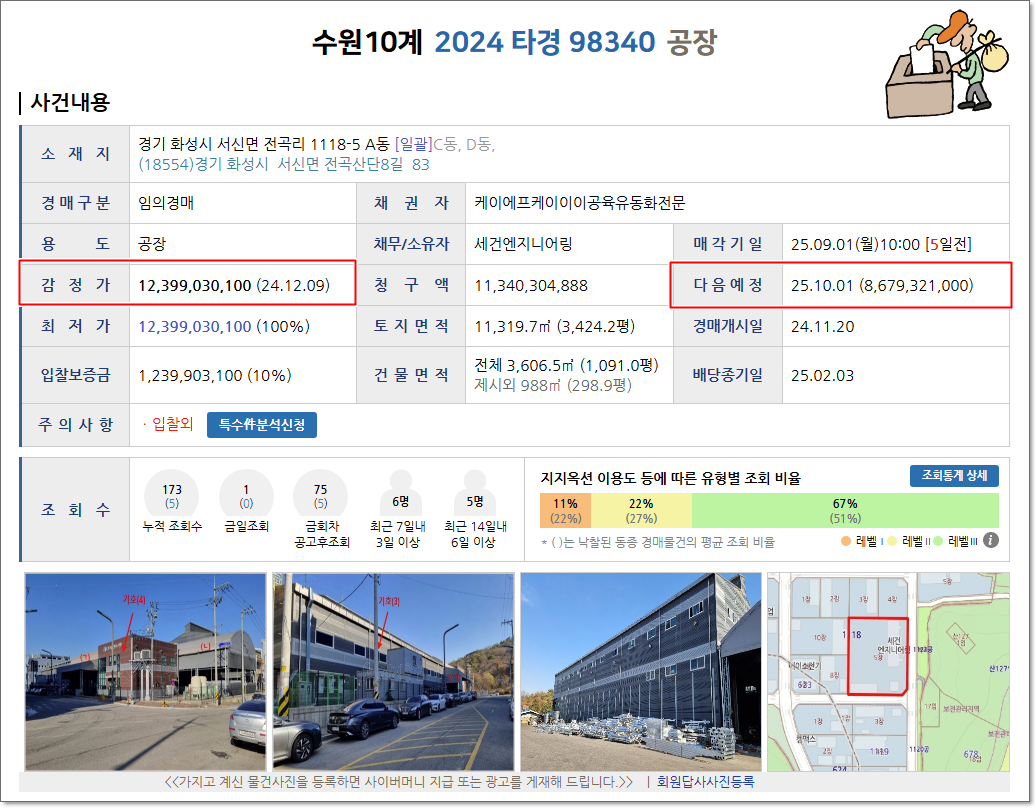1036x808 pixels.
Task: Select the 최근 7일내 3일 이상 person icon
Action: [x=400, y=493]
